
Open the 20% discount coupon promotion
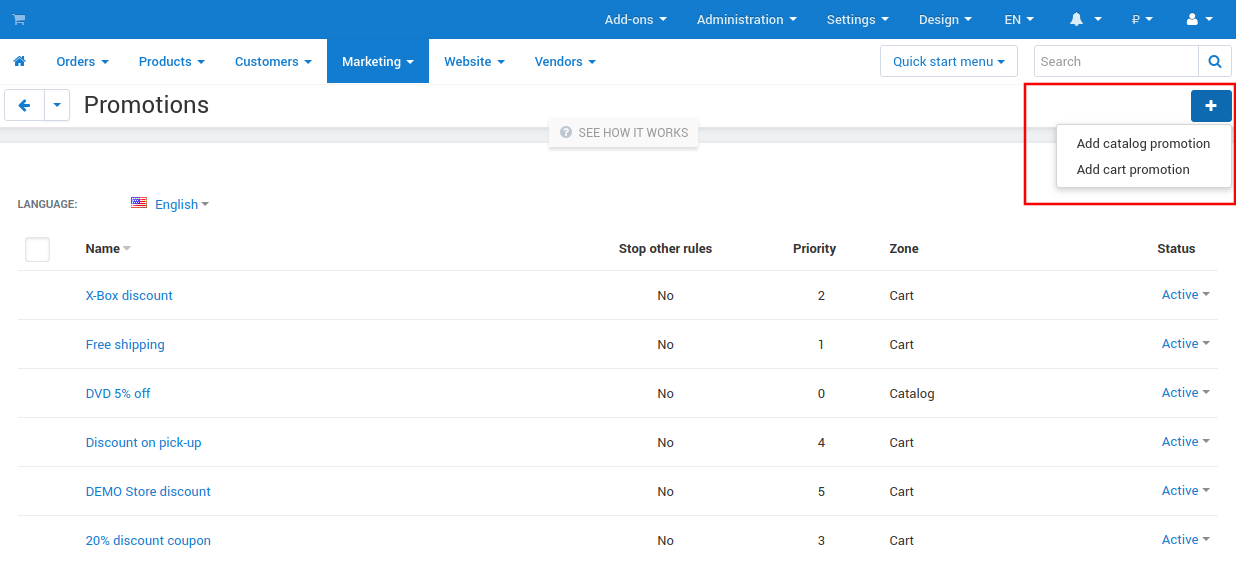coord(148,541)
